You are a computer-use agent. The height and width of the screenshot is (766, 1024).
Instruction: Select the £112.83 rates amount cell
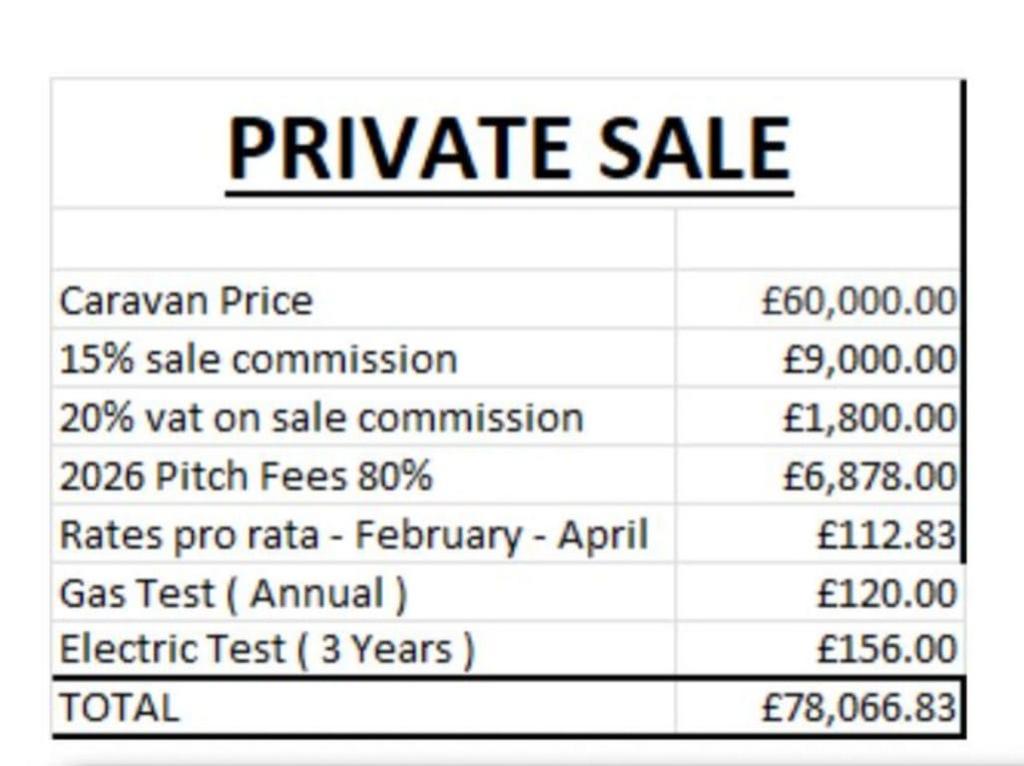(x=818, y=534)
